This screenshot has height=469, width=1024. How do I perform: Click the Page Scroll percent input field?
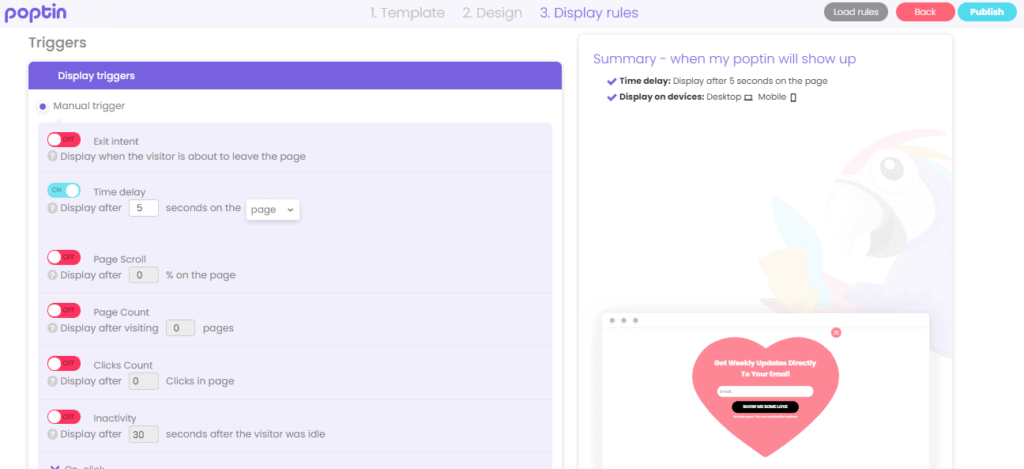click(x=144, y=275)
